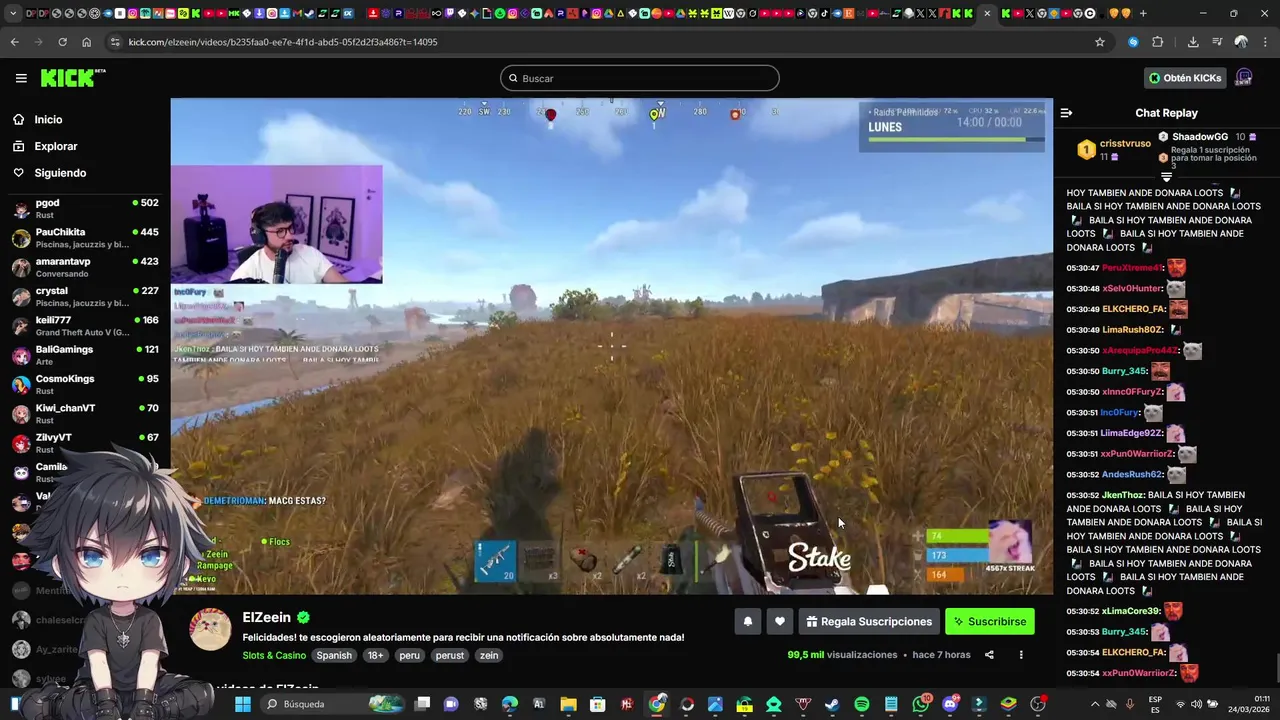This screenshot has height=720, width=1280.
Task: Click crisstvruso top gifter entry
Action: click(x=1114, y=150)
